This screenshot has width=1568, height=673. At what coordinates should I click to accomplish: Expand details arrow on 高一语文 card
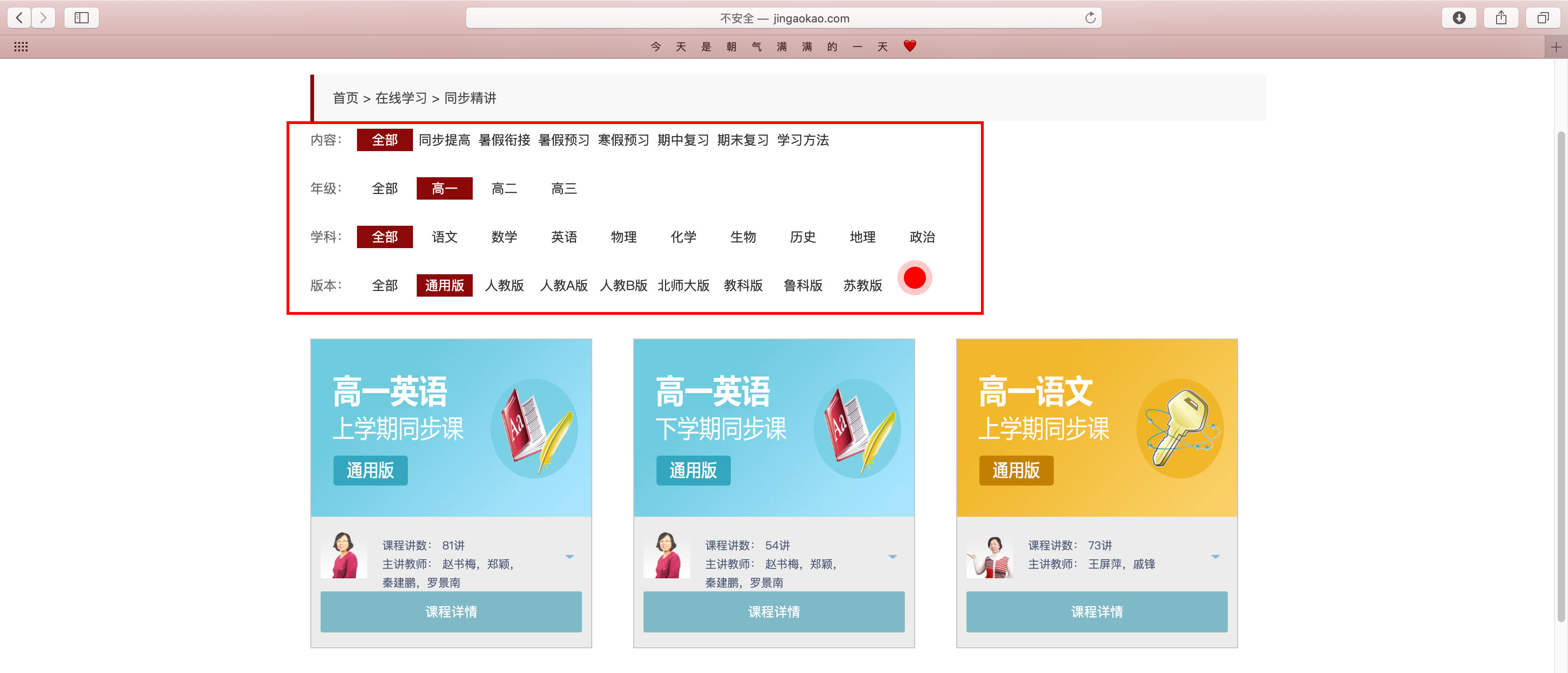(x=1215, y=557)
